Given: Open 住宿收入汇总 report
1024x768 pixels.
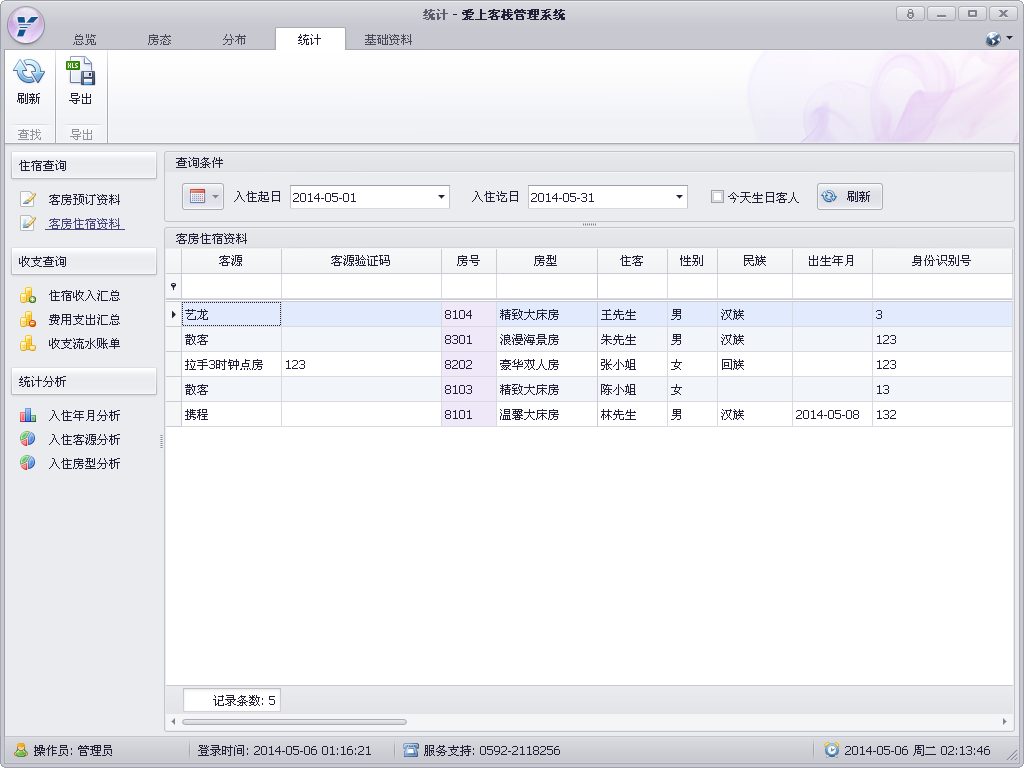Looking at the screenshot, I should coord(84,296).
